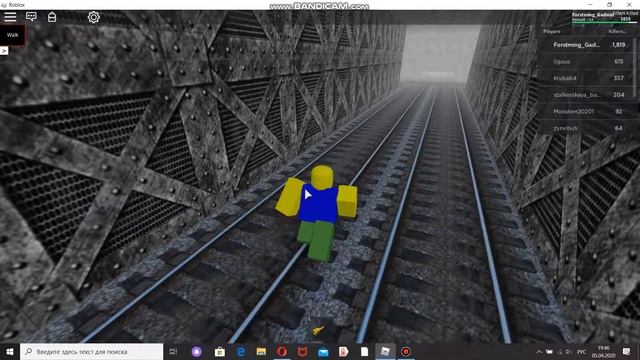
Task: Select player Forstming_Gad... in leaderboard
Action: tap(577, 45)
